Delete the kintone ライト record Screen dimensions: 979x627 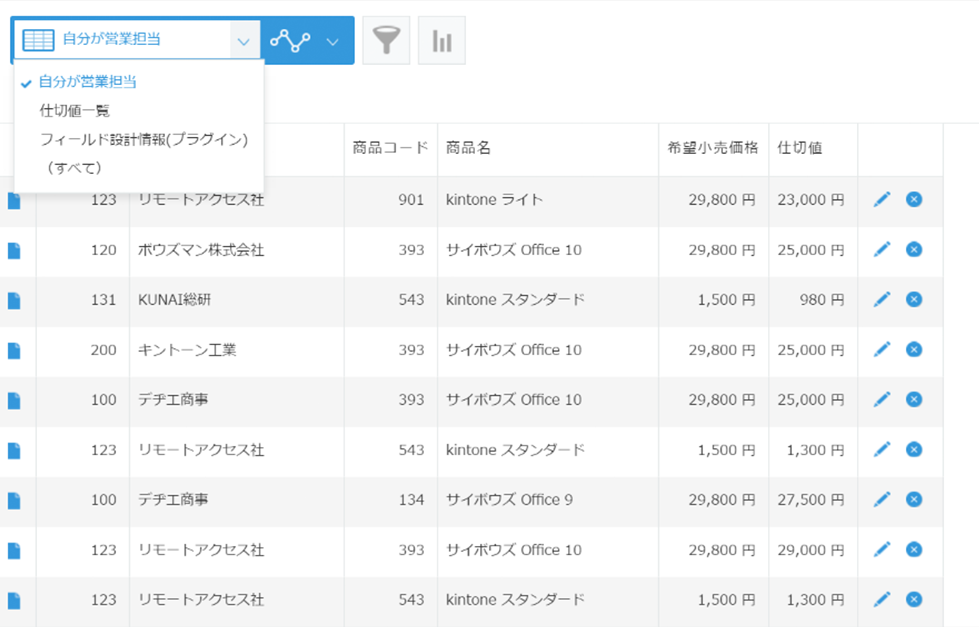(914, 199)
